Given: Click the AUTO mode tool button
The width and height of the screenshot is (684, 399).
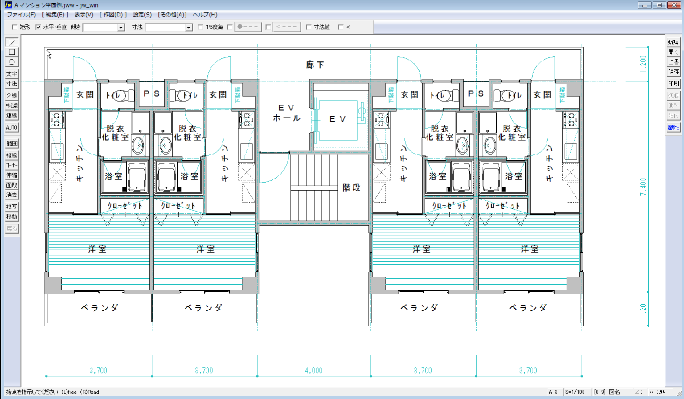Looking at the screenshot, I should tap(12, 128).
